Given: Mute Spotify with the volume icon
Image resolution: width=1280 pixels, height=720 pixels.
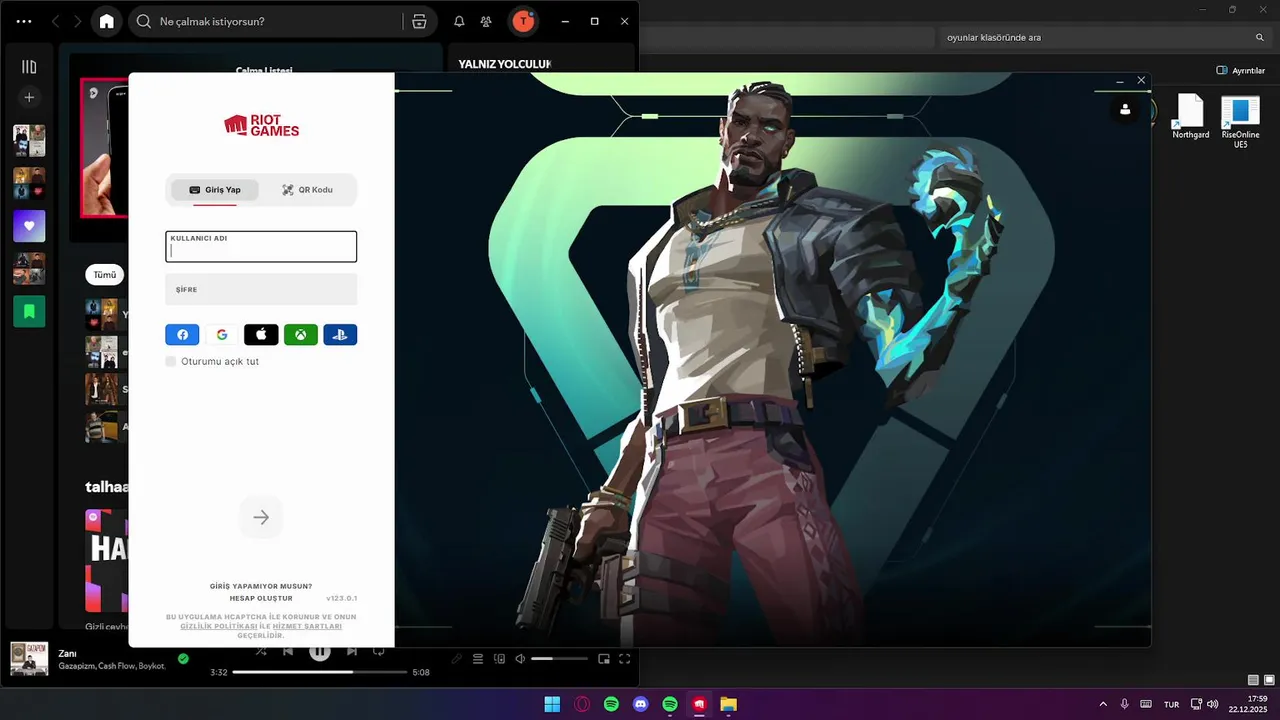Looking at the screenshot, I should pos(520,658).
